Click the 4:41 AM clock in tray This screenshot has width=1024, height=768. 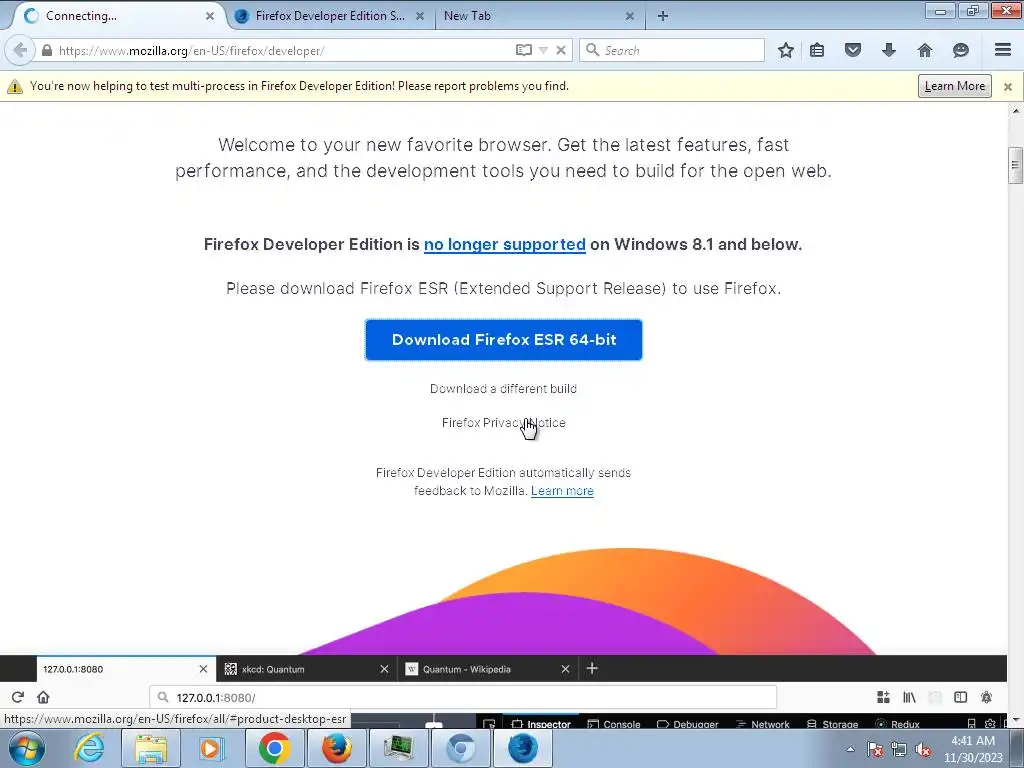pyautogui.click(x=973, y=741)
